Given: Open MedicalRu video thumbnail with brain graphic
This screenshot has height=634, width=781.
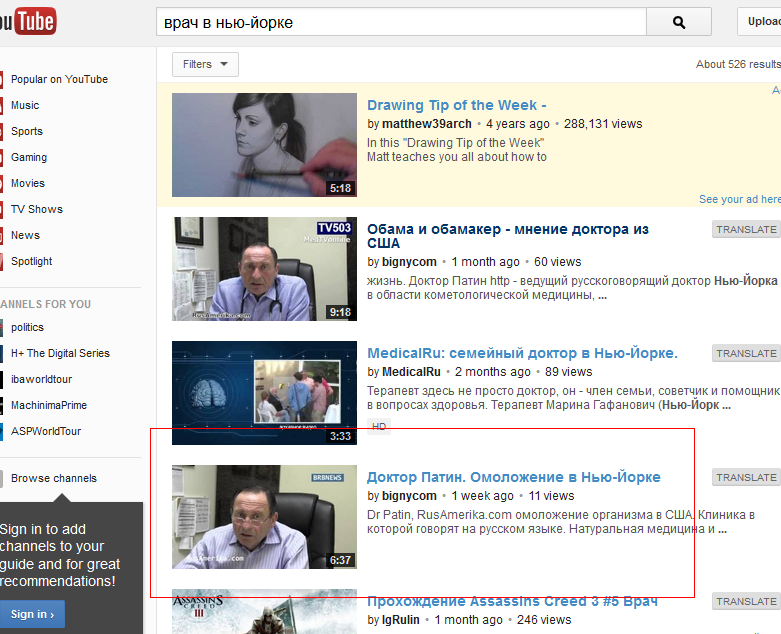Looking at the screenshot, I should [x=264, y=393].
